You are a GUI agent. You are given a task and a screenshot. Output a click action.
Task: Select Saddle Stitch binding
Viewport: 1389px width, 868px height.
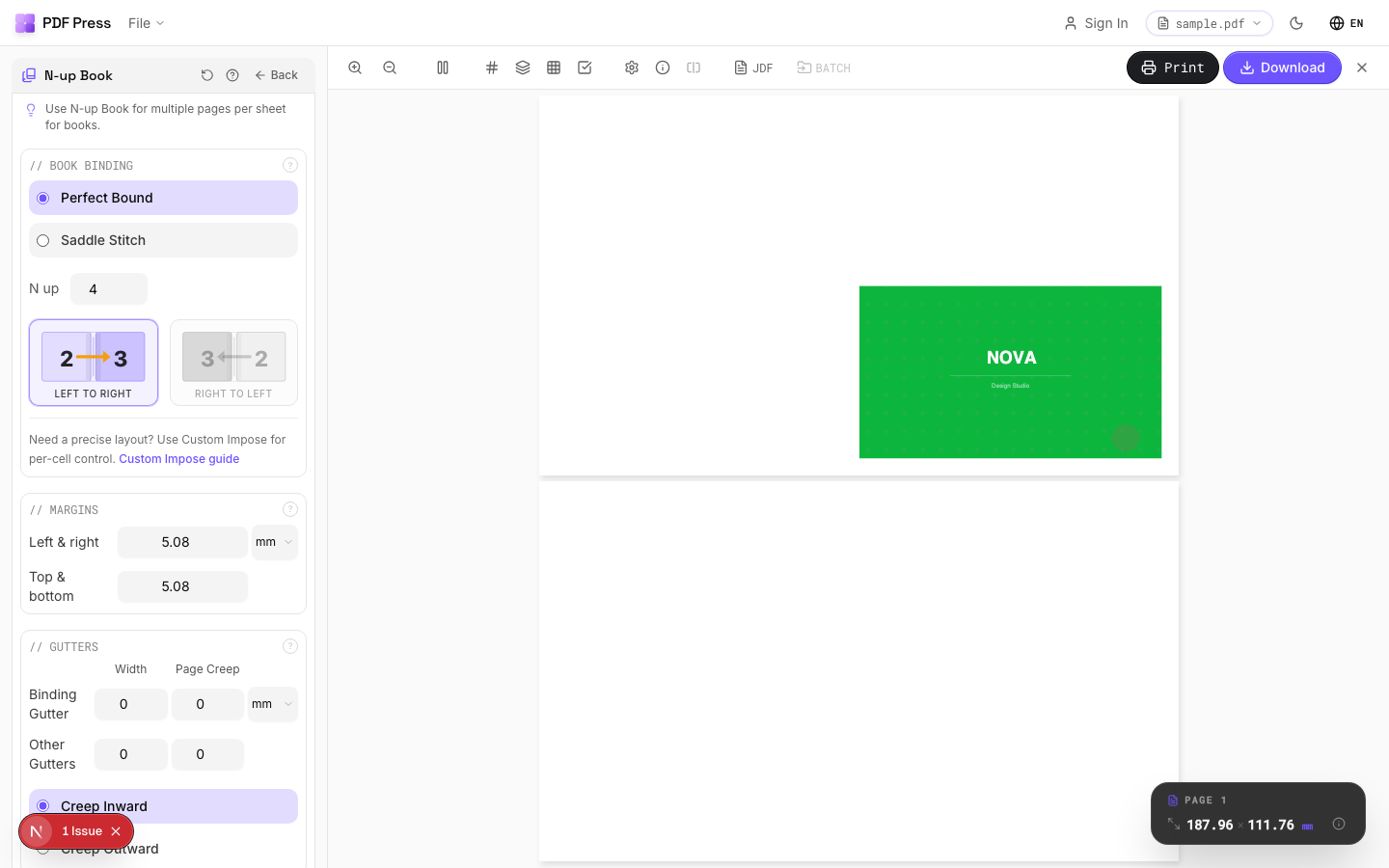click(x=163, y=240)
